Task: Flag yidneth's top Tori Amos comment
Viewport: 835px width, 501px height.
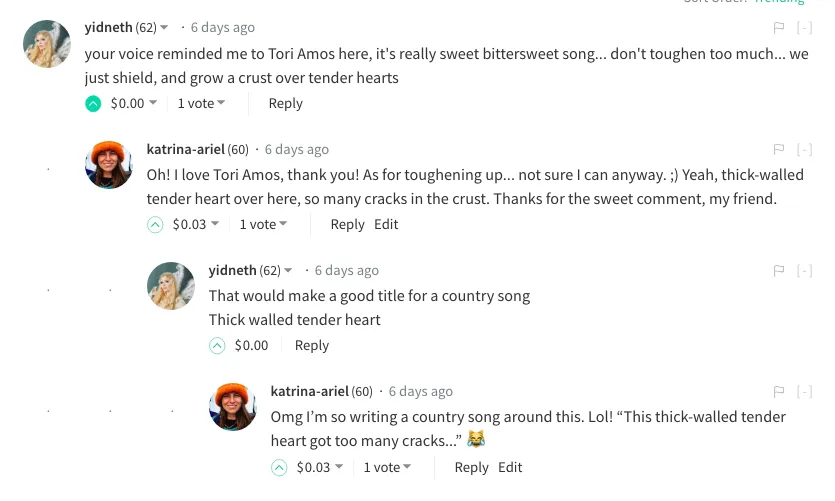Action: [x=779, y=28]
